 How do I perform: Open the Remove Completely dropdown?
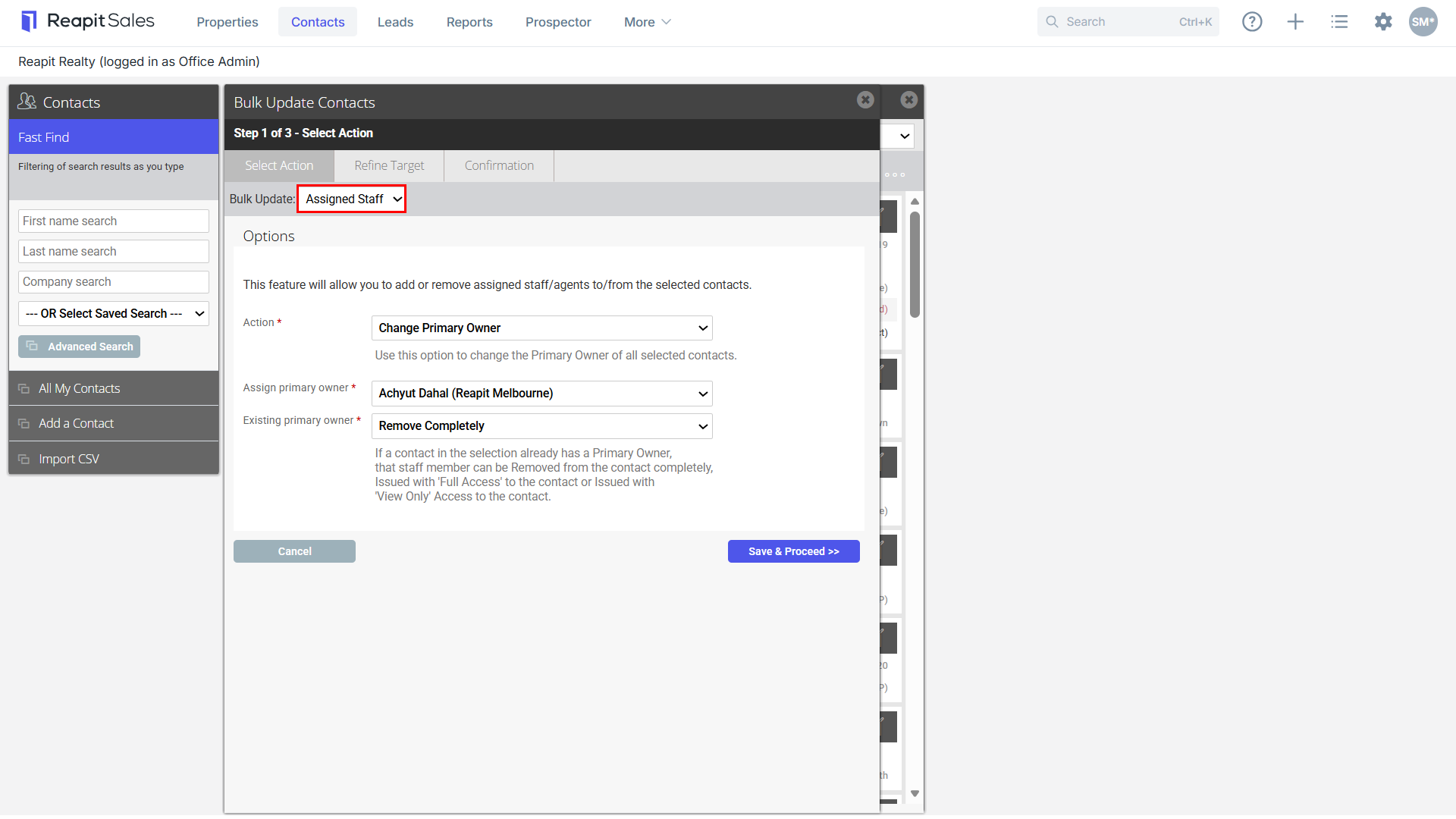(542, 425)
